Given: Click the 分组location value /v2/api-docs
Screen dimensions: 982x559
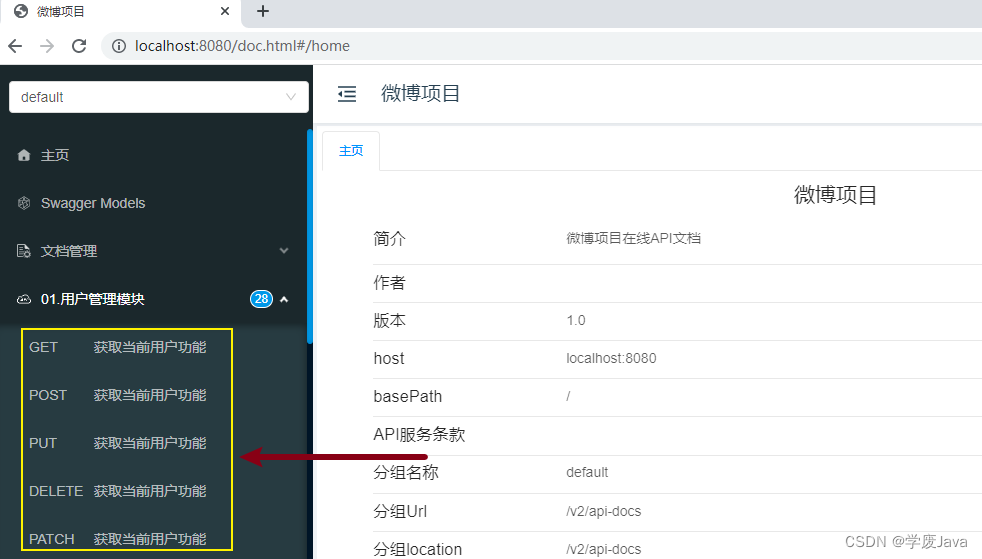Looking at the screenshot, I should point(604,550).
